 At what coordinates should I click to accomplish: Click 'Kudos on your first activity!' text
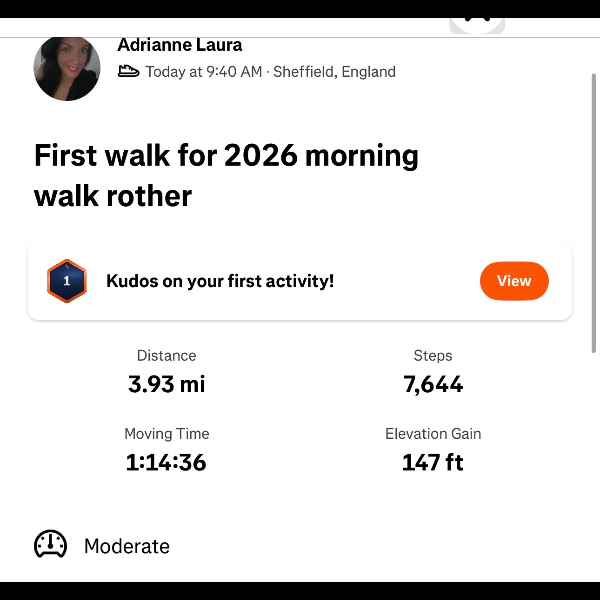coord(220,281)
